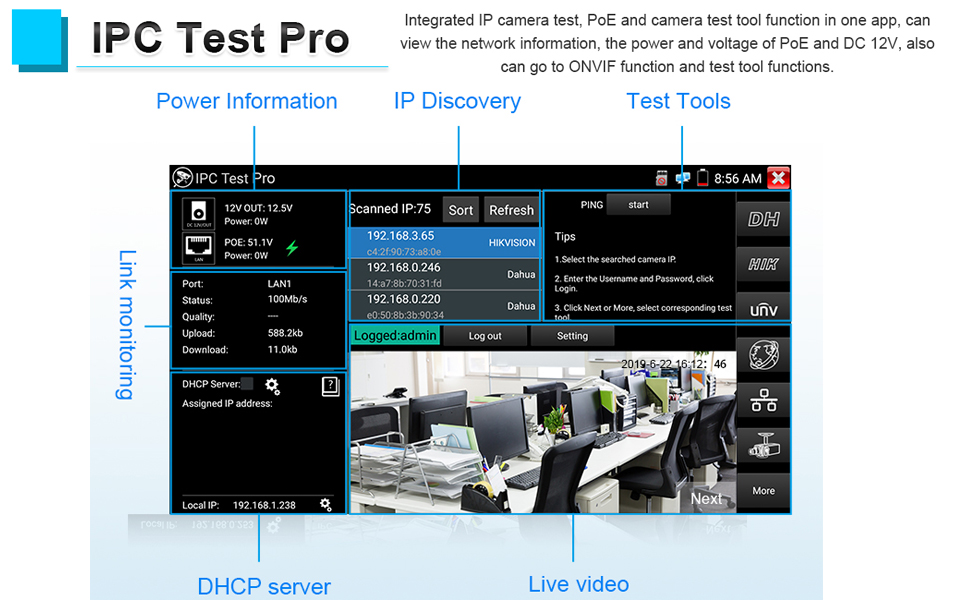
Task: Toggle the DHCP Server checkbox
Action: (247, 384)
